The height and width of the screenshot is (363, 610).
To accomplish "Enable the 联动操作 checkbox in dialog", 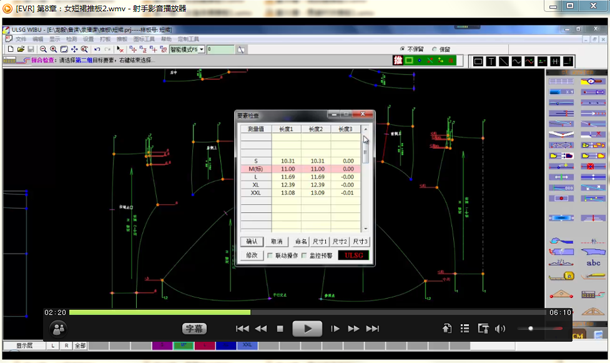I will pyautogui.click(x=270, y=255).
